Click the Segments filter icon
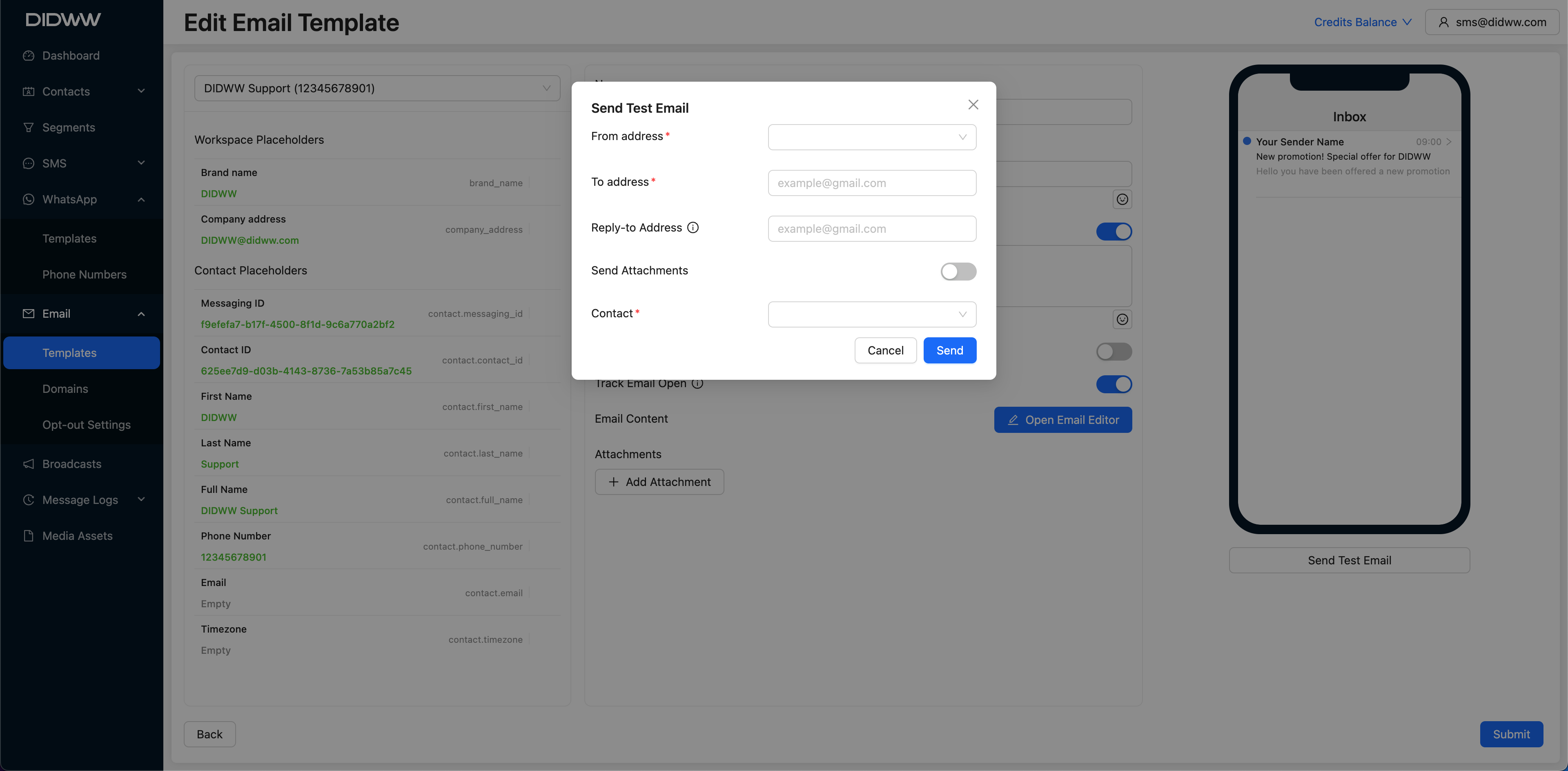Screen dimensions: 1568x771 click(28, 127)
